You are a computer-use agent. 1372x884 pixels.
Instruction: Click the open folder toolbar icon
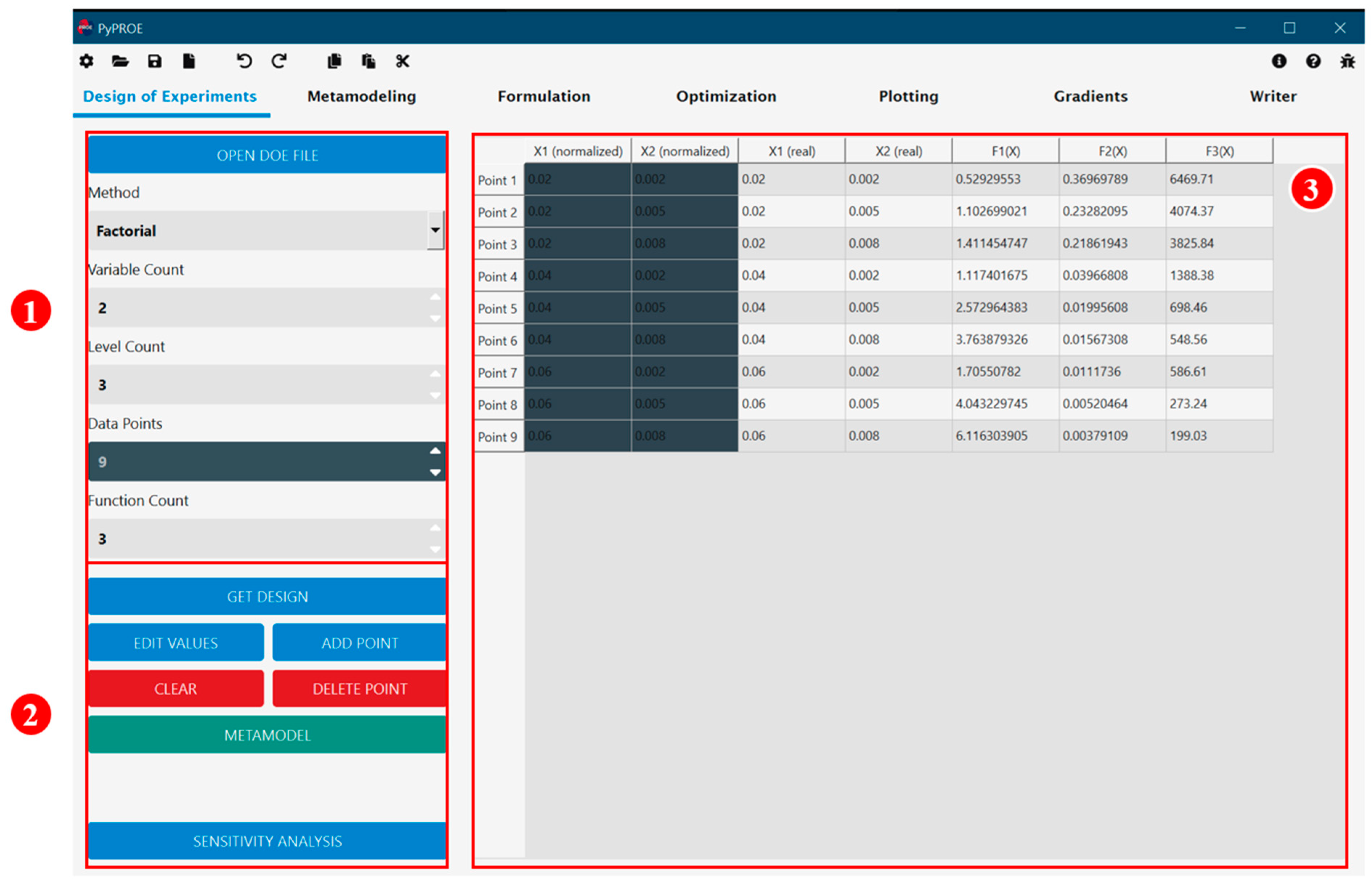120,61
